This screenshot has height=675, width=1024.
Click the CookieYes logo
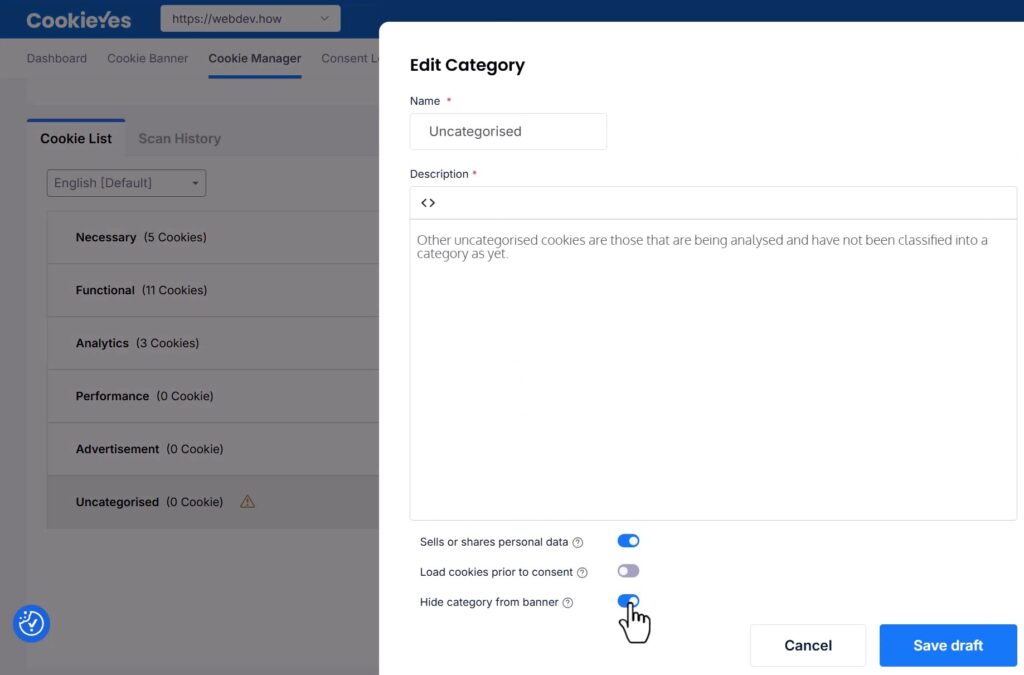point(78,19)
